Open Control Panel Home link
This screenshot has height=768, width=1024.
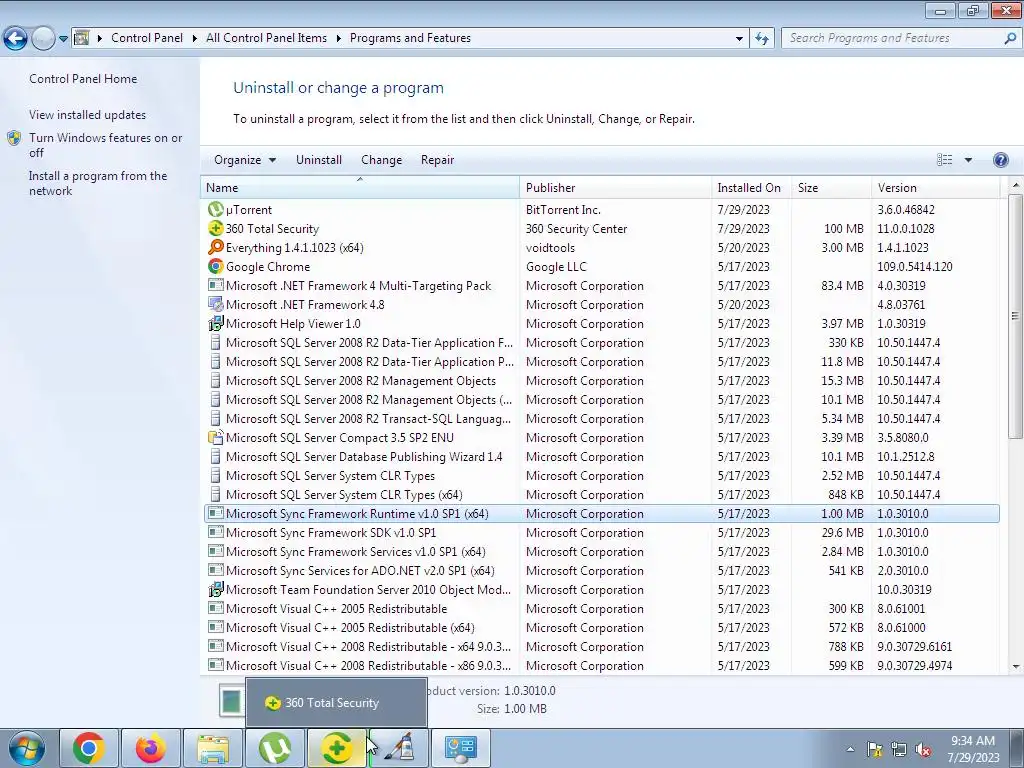click(83, 79)
